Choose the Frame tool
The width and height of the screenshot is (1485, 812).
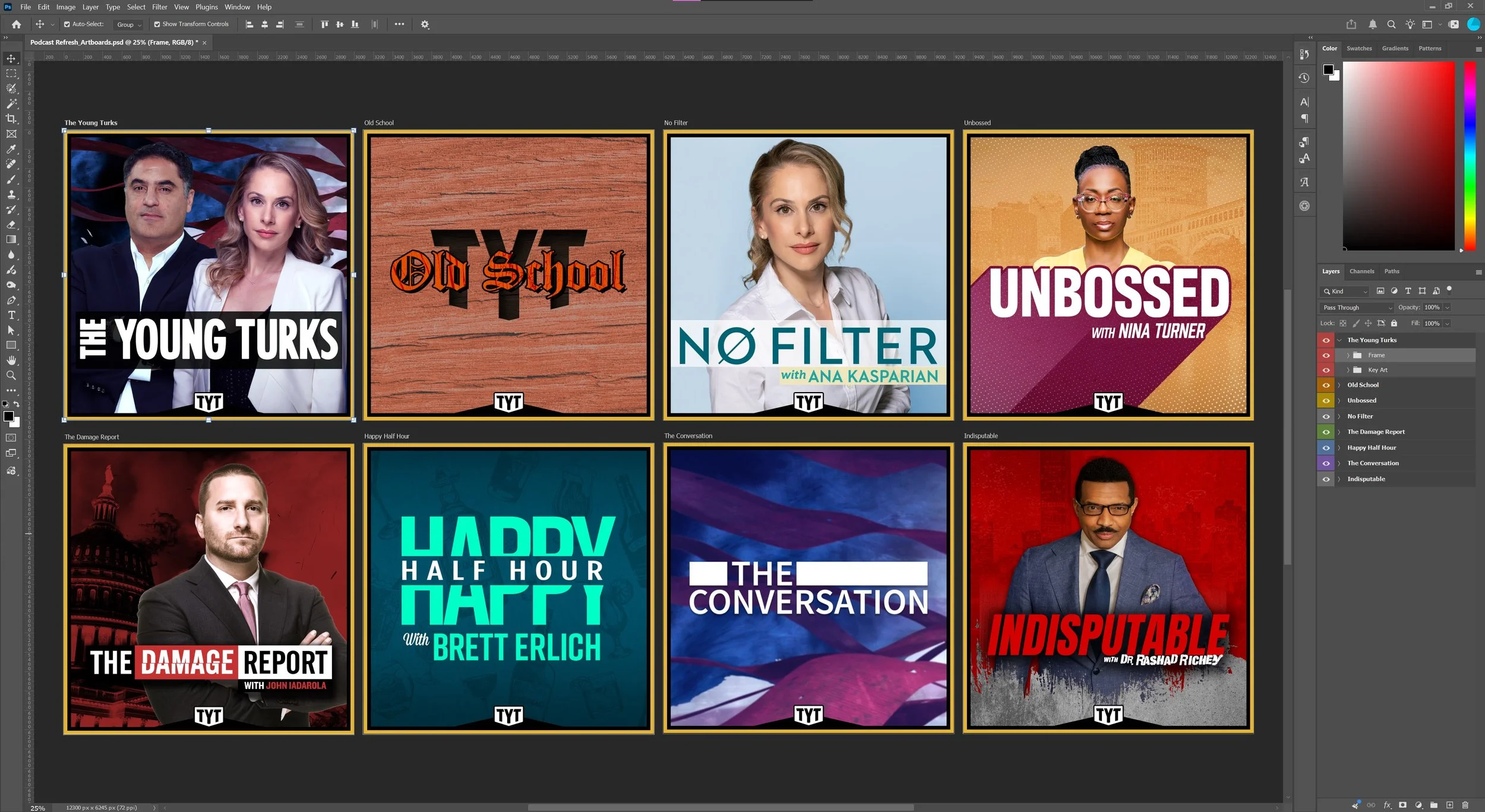coord(11,134)
